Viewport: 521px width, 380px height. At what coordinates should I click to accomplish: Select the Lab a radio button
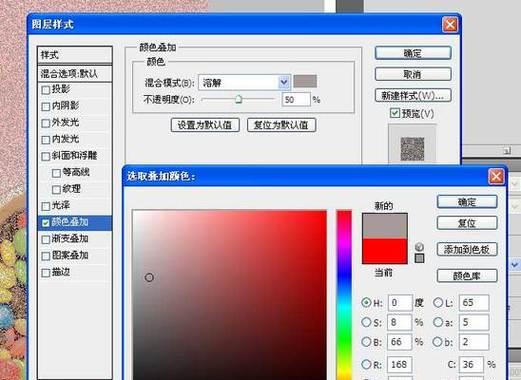[438, 322]
